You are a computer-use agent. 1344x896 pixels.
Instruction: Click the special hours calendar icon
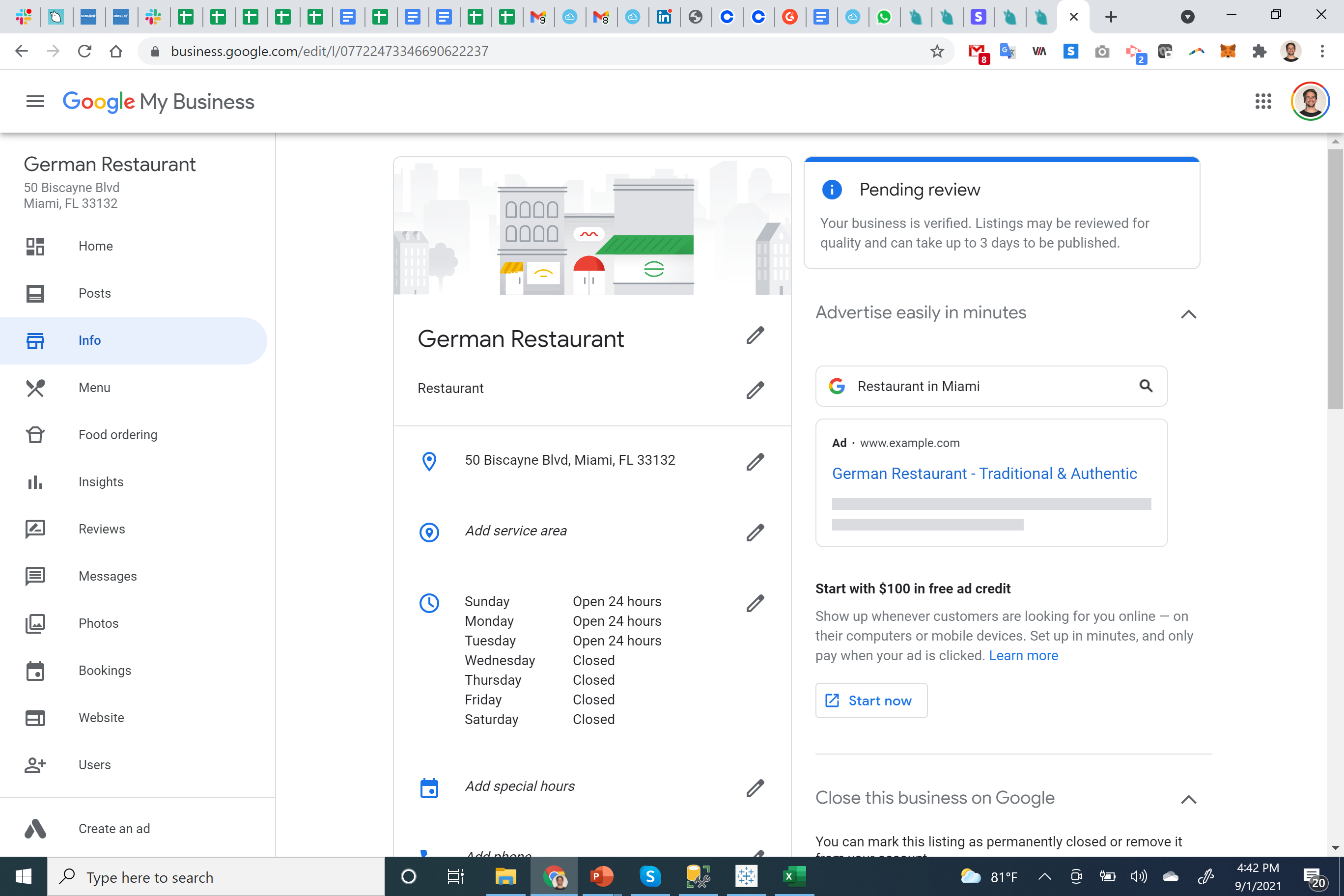click(x=429, y=787)
